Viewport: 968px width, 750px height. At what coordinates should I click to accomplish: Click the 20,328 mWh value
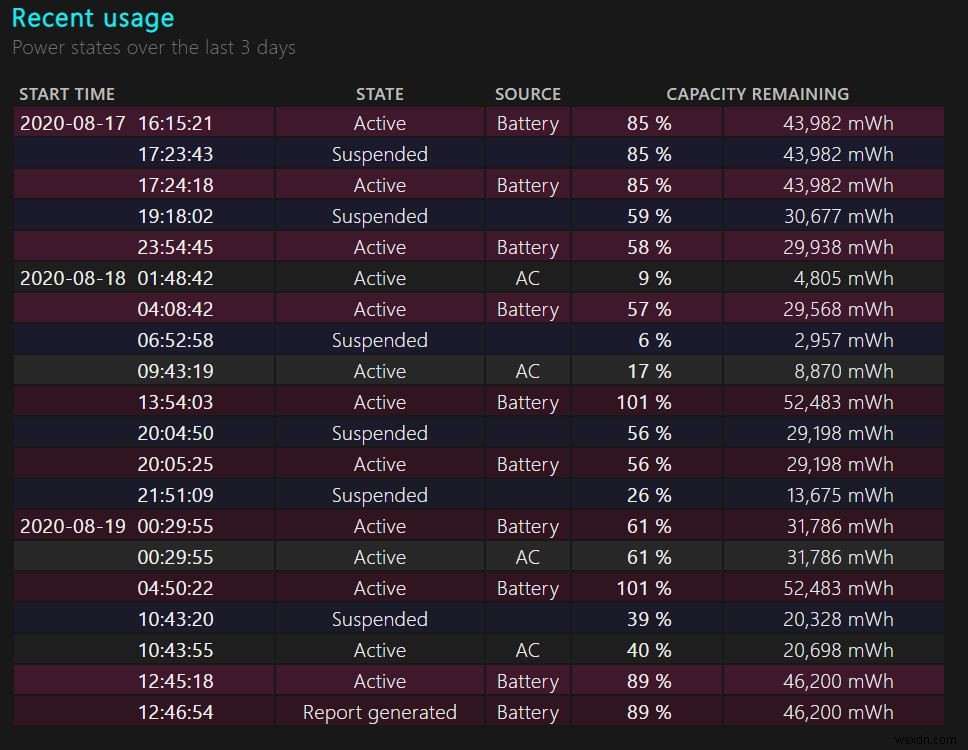838,619
